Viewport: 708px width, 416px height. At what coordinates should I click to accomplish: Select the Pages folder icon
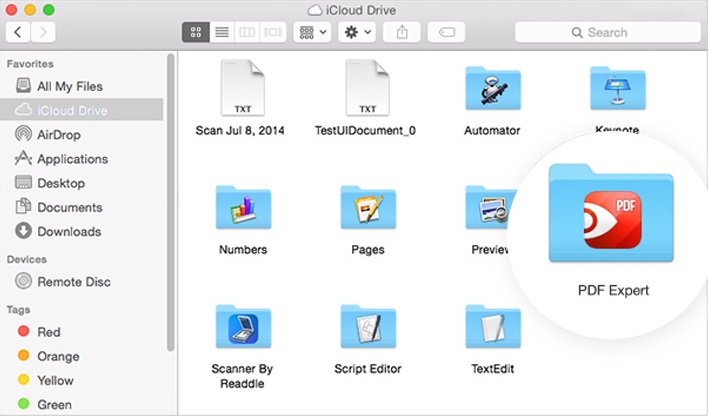tap(368, 207)
